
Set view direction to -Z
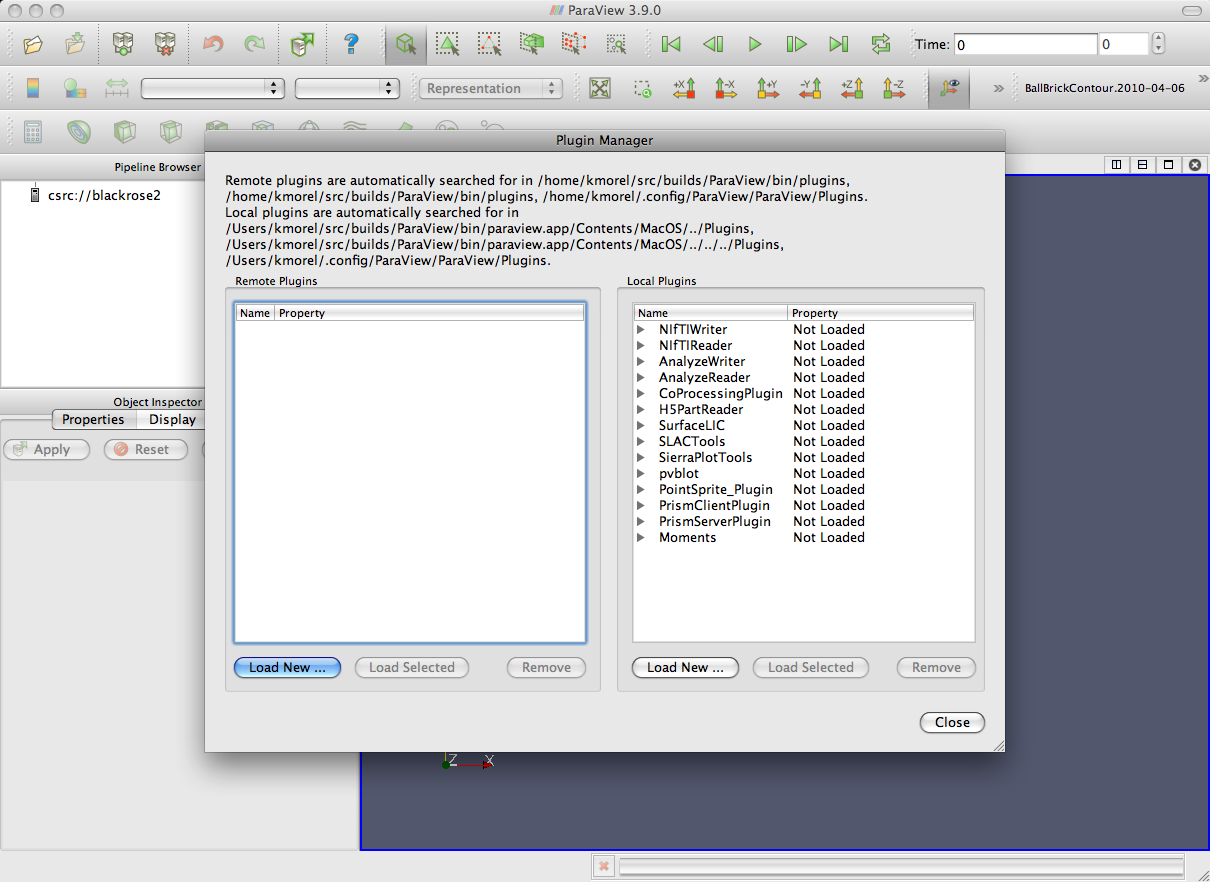[x=894, y=88]
